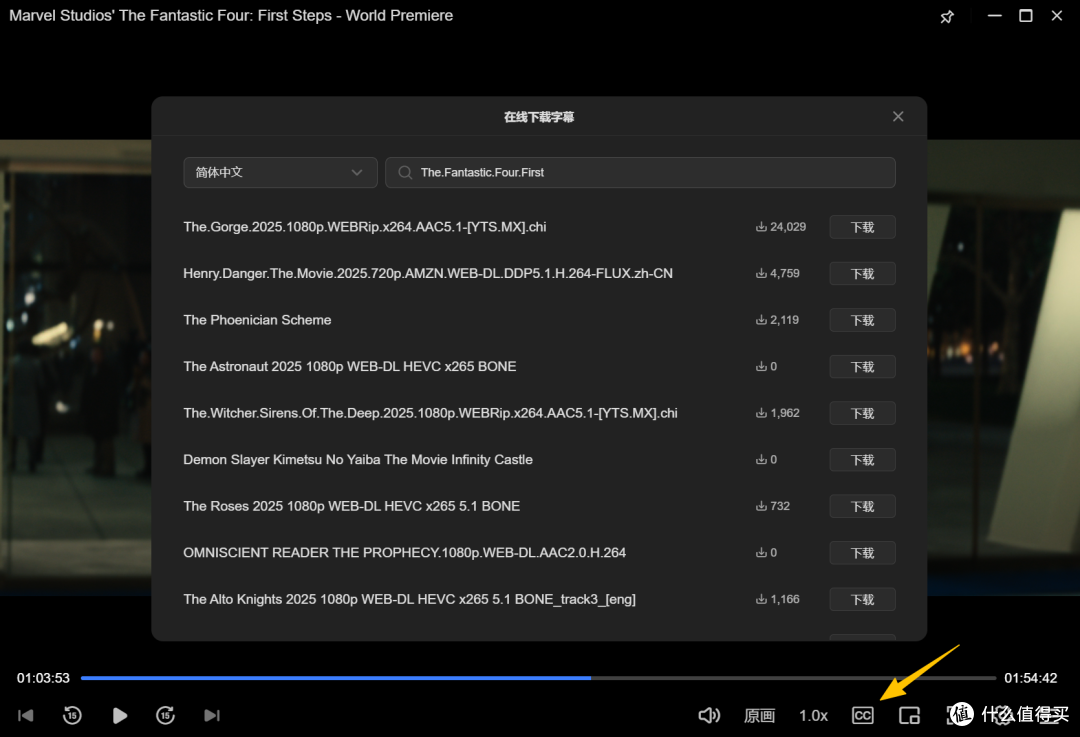Close the online subtitle download dialog

pos(897,116)
